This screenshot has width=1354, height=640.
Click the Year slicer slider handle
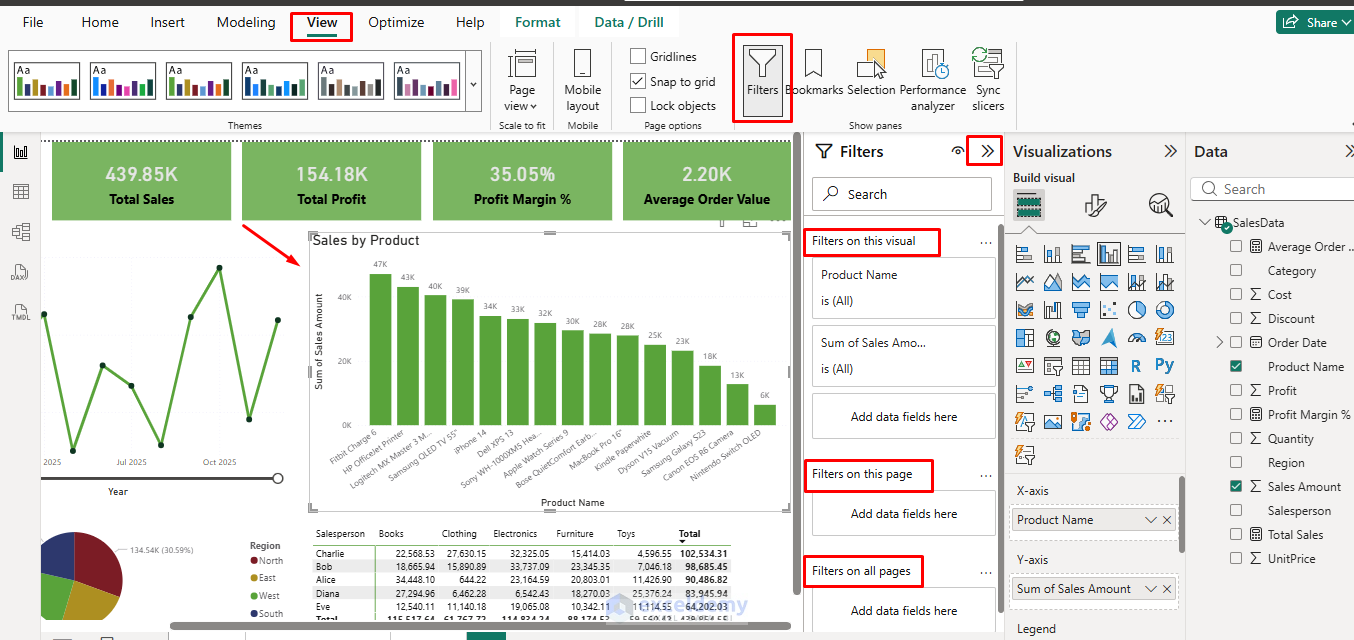278,478
